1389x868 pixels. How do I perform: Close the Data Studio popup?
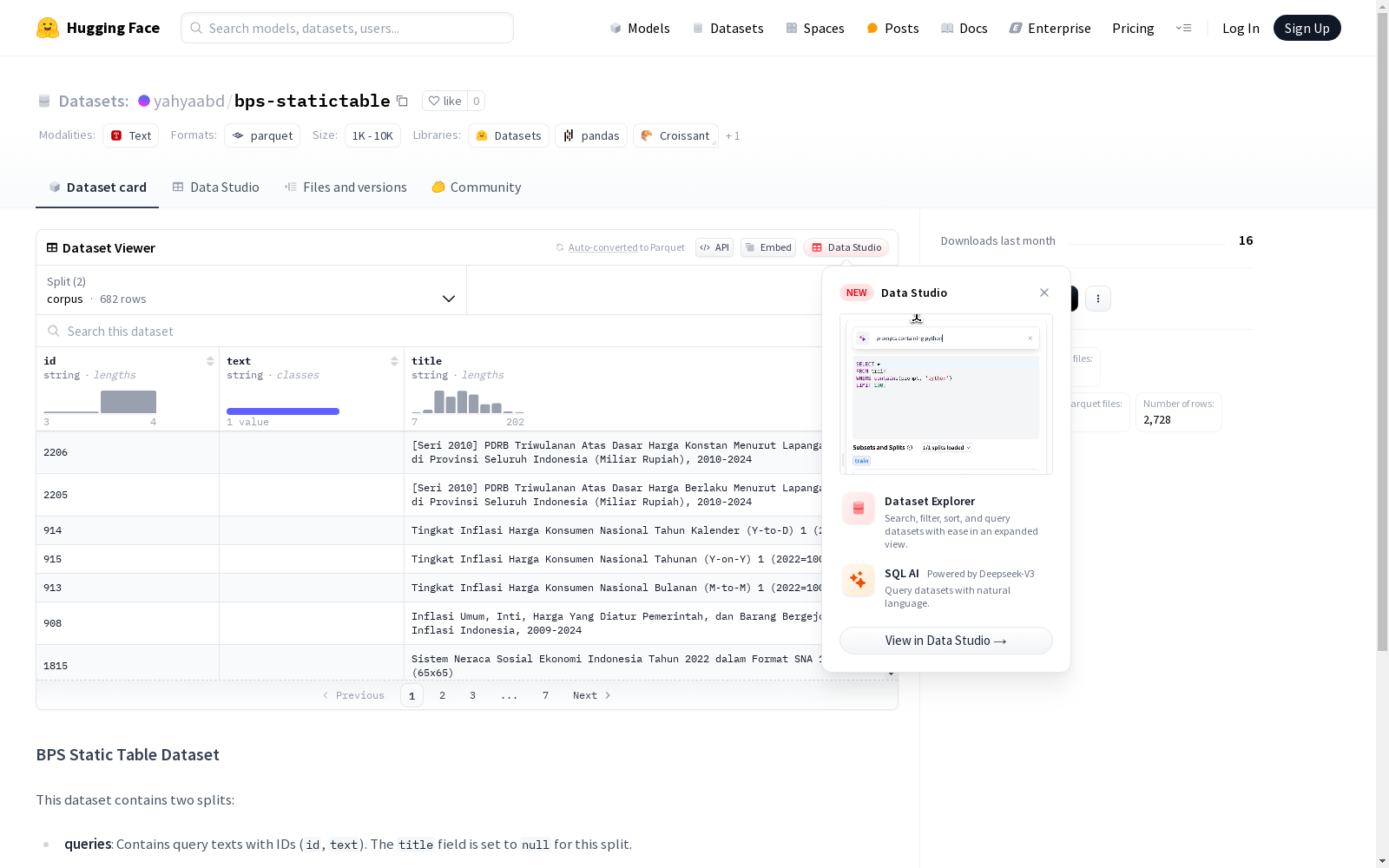click(x=1044, y=293)
